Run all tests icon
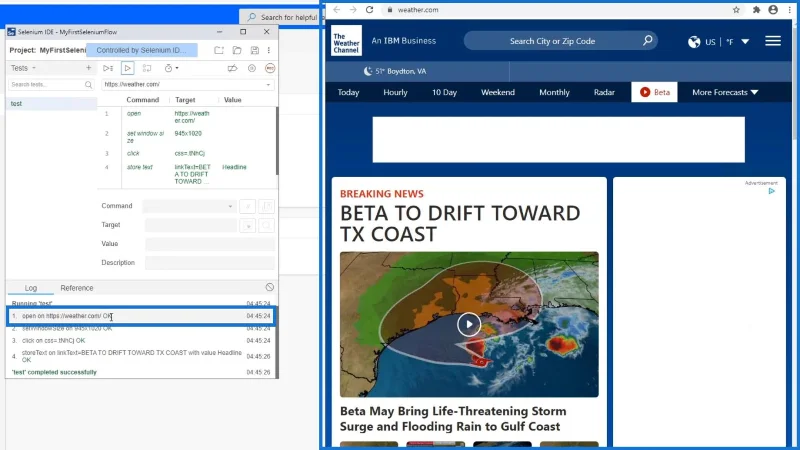 (x=108, y=68)
